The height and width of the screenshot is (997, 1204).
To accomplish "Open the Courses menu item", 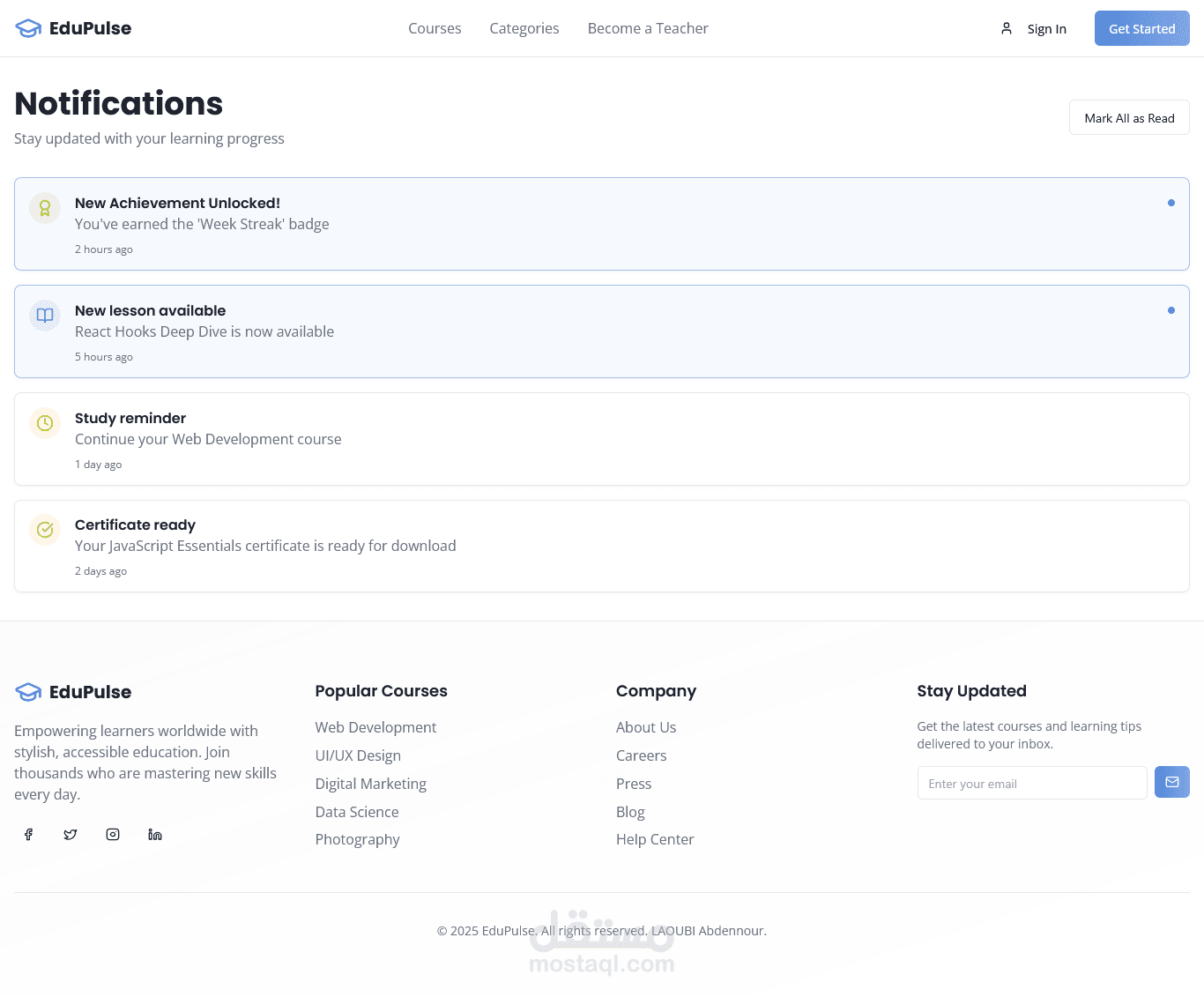I will tap(435, 28).
